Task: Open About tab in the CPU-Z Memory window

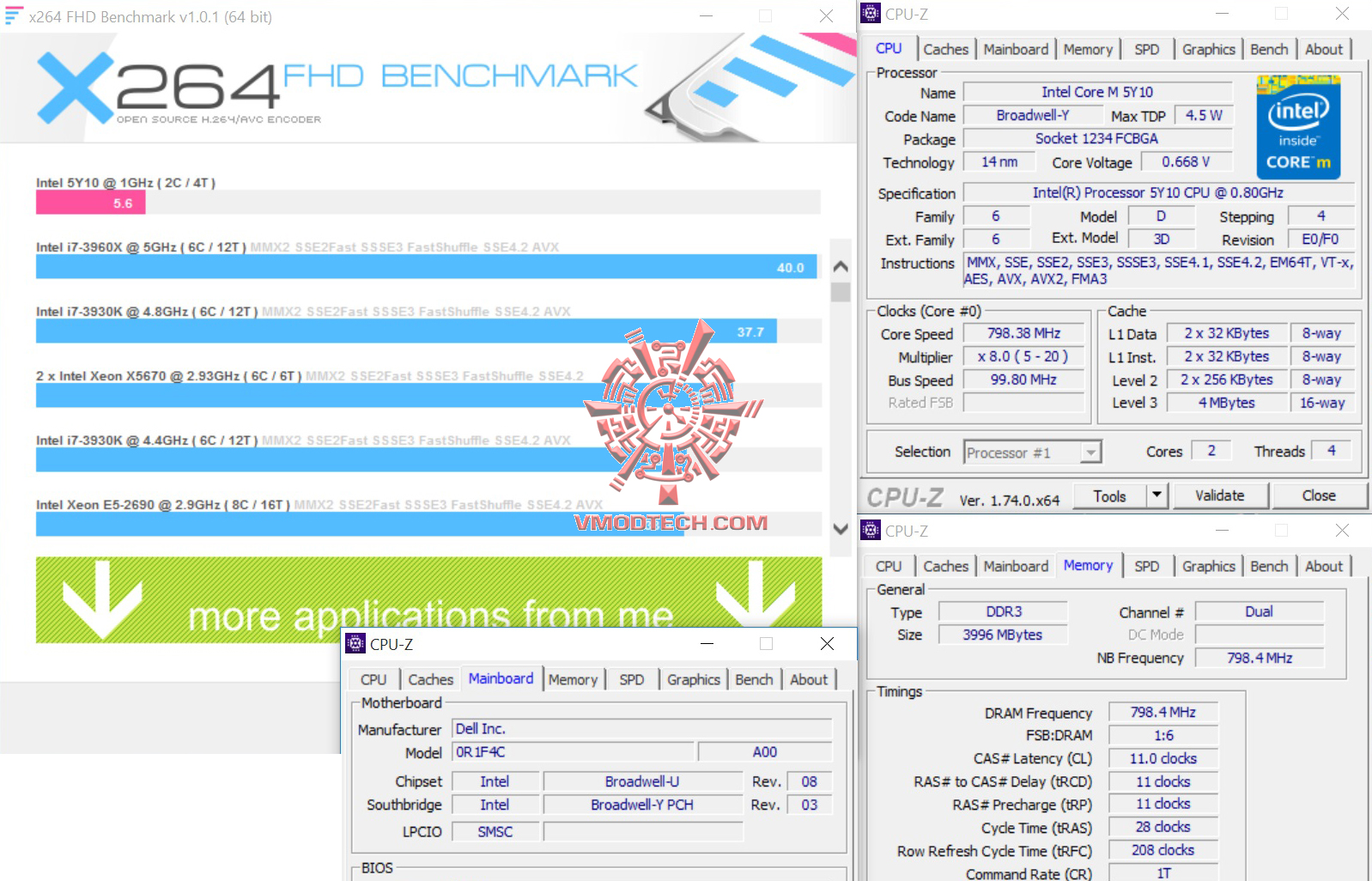Action: [x=1324, y=567]
